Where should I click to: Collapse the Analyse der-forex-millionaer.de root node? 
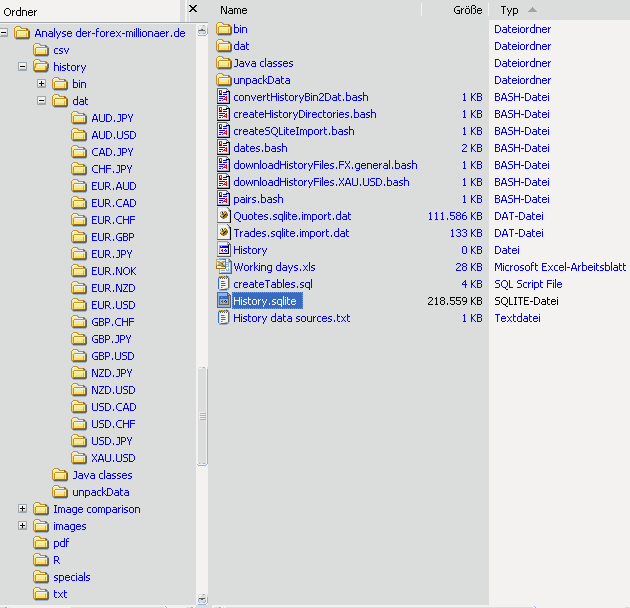(4, 33)
